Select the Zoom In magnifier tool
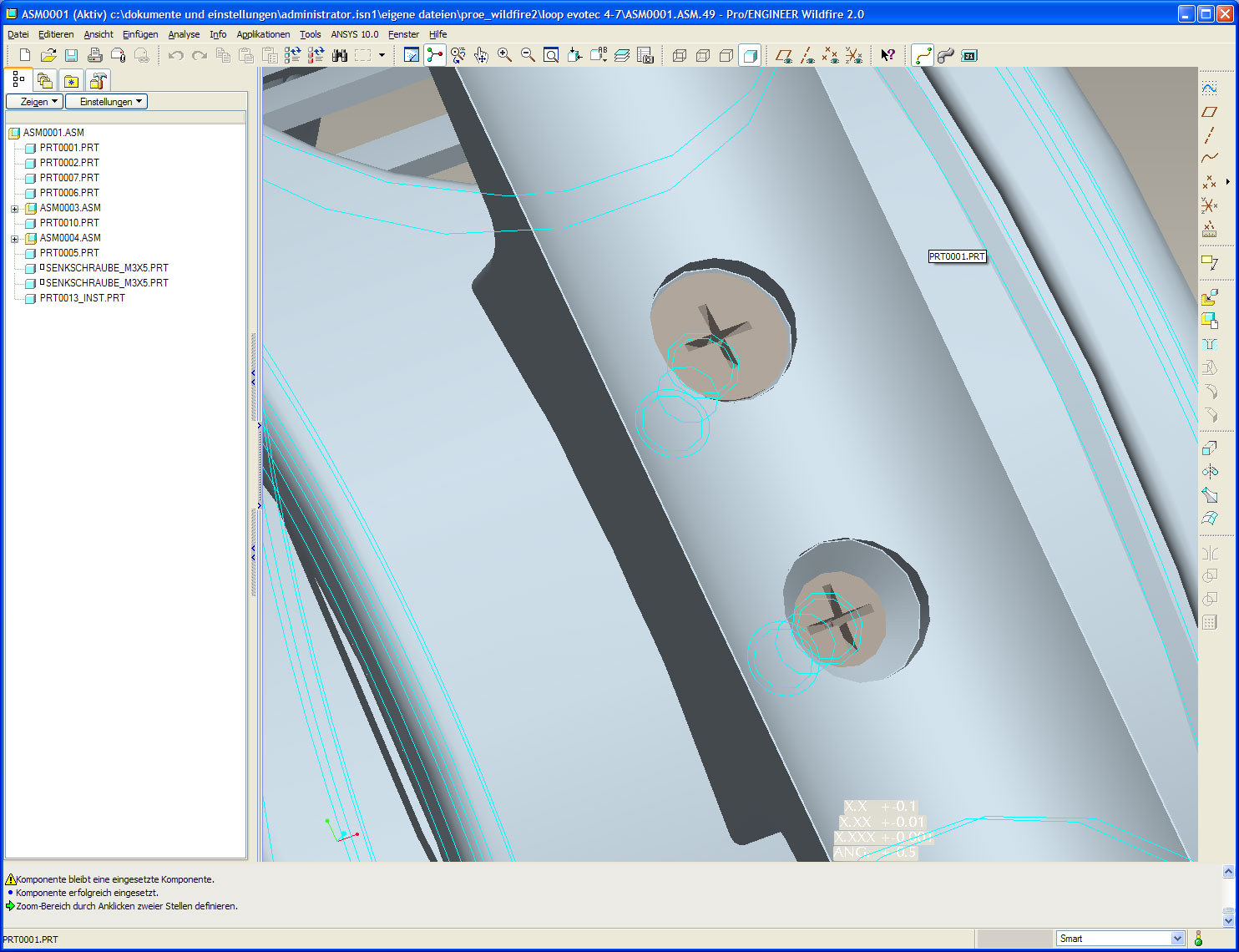Image resolution: width=1239 pixels, height=952 pixels. point(504,55)
